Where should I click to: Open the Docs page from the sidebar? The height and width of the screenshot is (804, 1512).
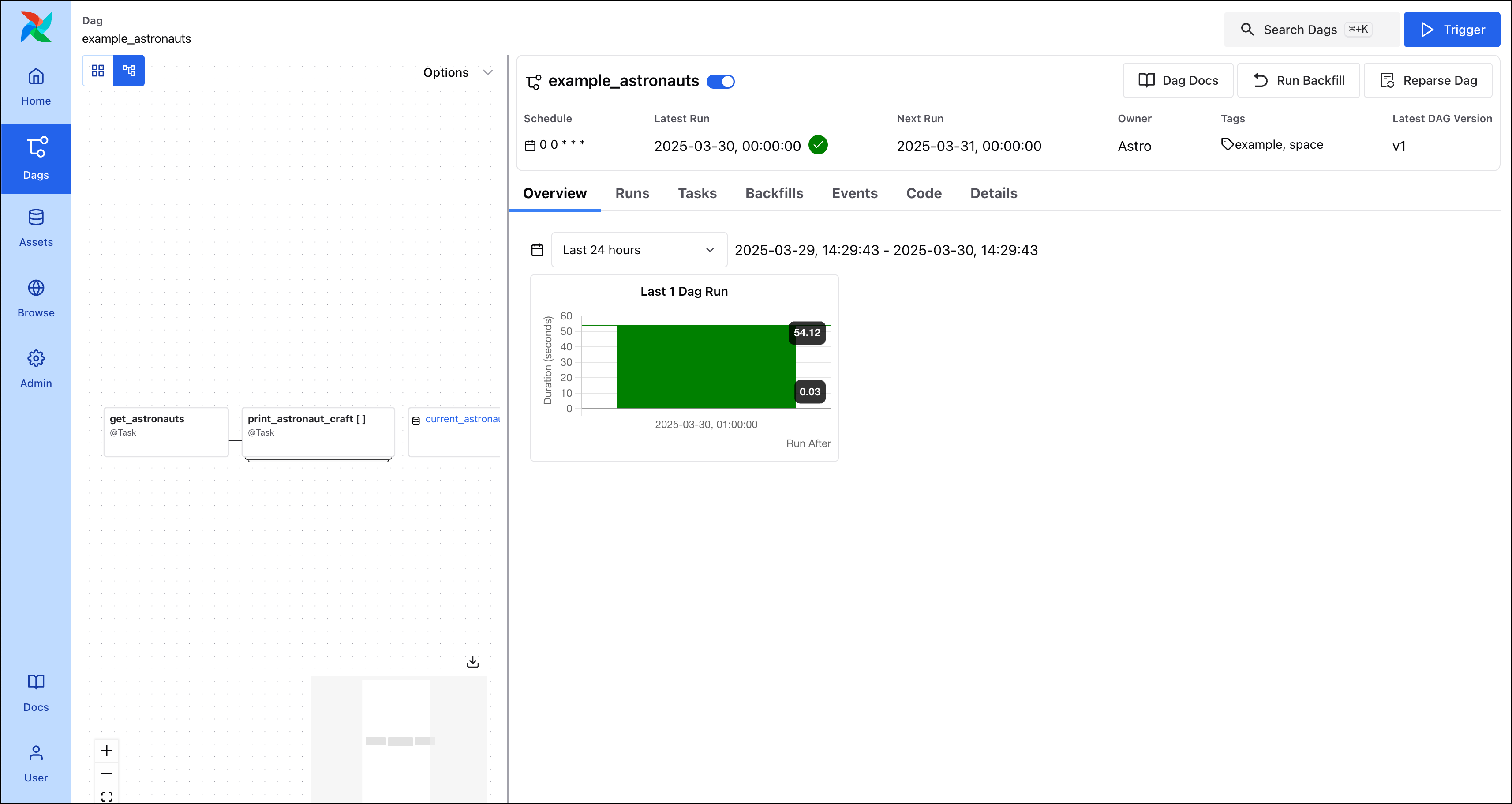tap(36, 693)
